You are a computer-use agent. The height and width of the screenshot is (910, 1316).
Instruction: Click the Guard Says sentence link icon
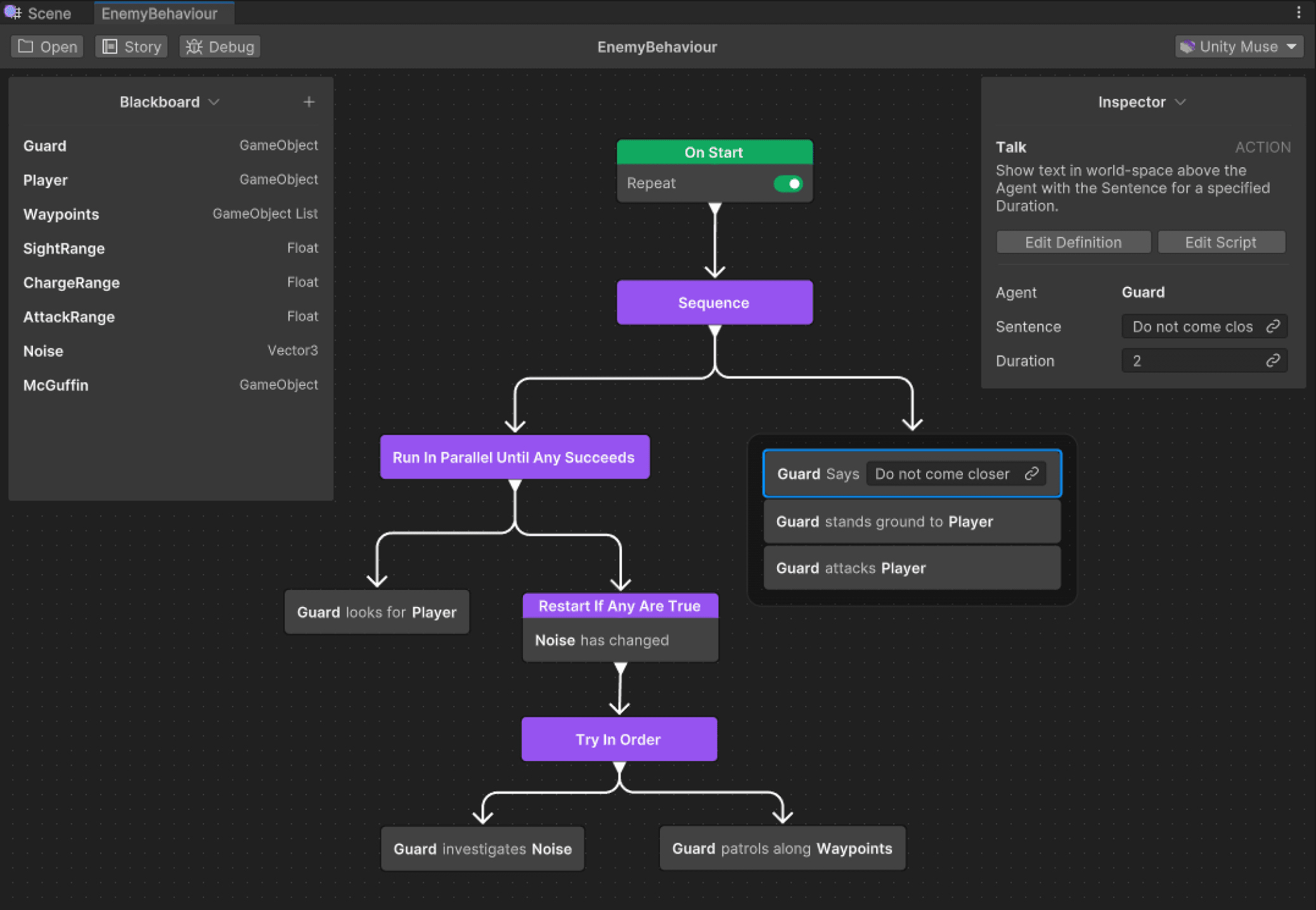1034,473
